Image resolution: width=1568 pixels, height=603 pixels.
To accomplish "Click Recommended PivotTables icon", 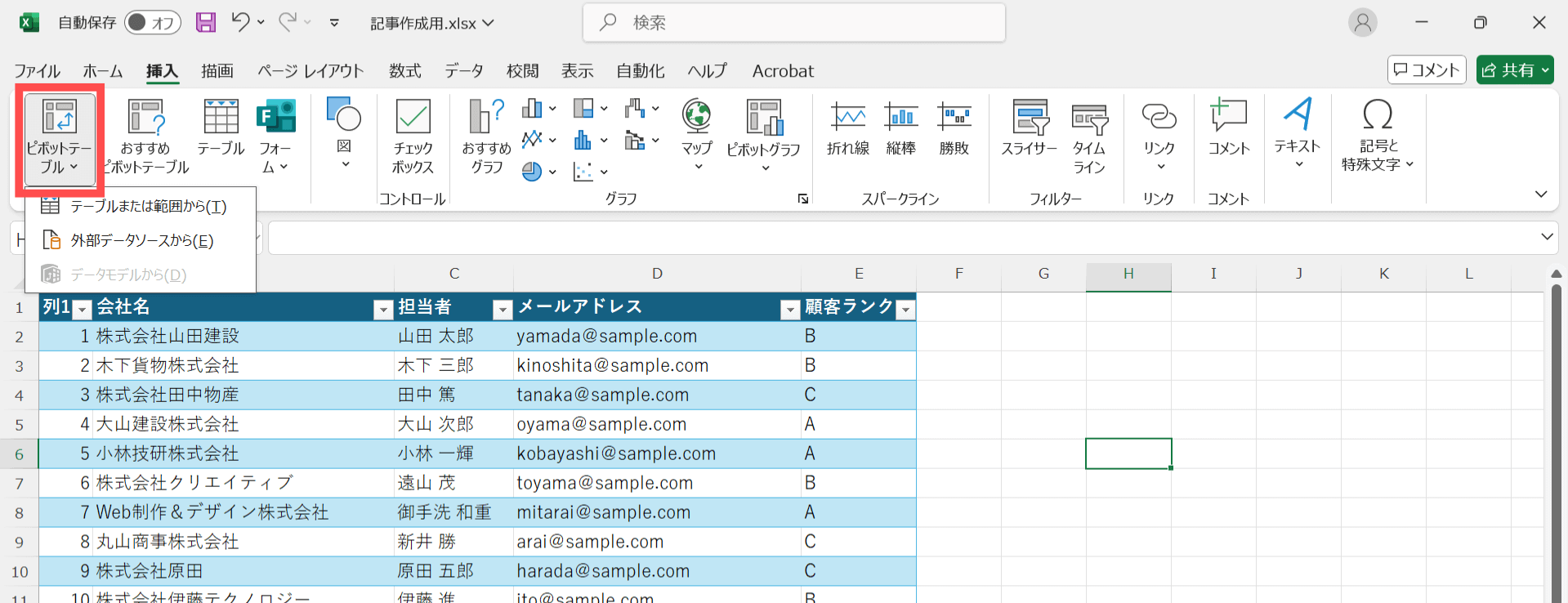I will point(146,117).
